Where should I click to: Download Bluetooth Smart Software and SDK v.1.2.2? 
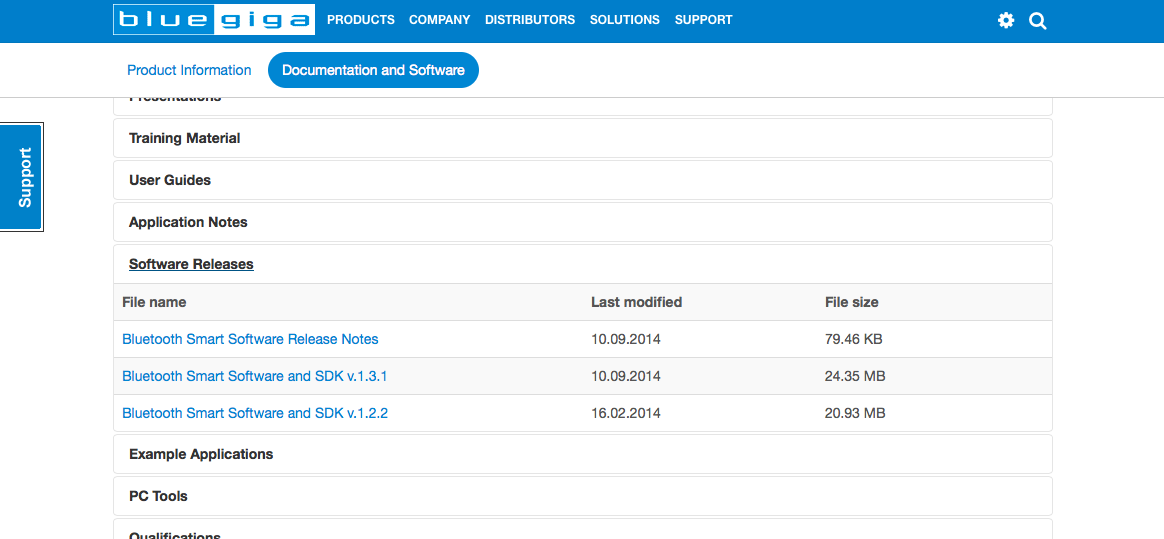coord(254,413)
